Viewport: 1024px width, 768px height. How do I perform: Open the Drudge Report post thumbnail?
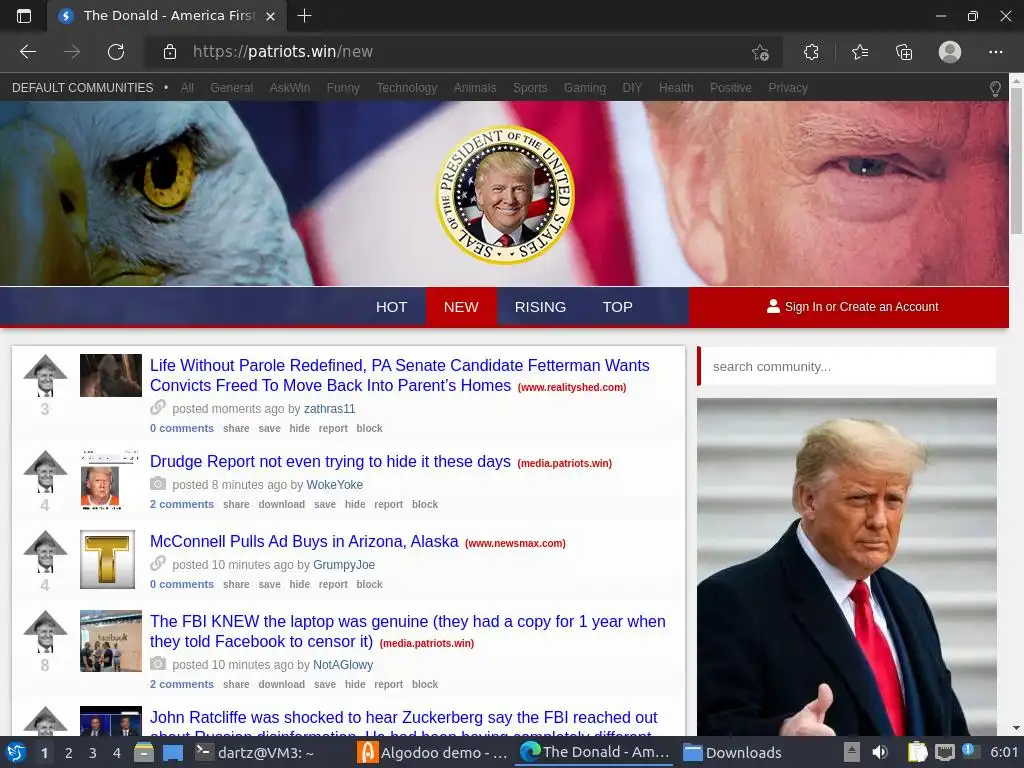coord(110,479)
